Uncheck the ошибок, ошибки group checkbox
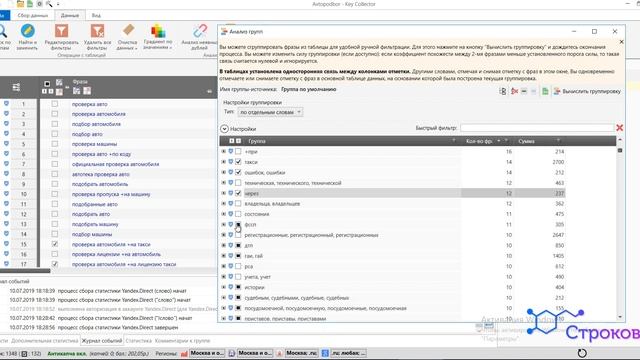Image resolution: width=640 pixels, height=360 pixels. 238,172
